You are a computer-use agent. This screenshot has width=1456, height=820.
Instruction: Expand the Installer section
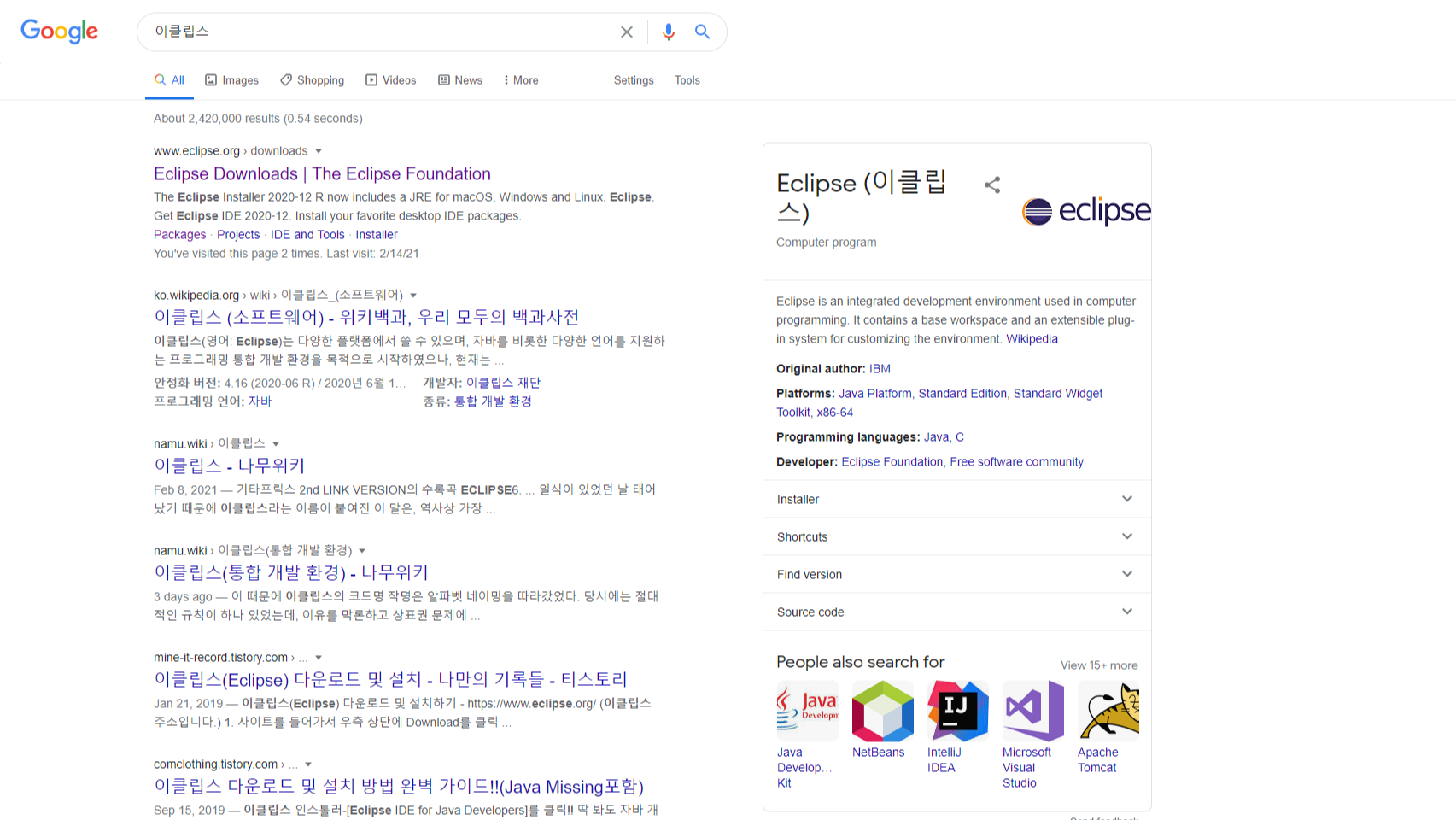(956, 499)
